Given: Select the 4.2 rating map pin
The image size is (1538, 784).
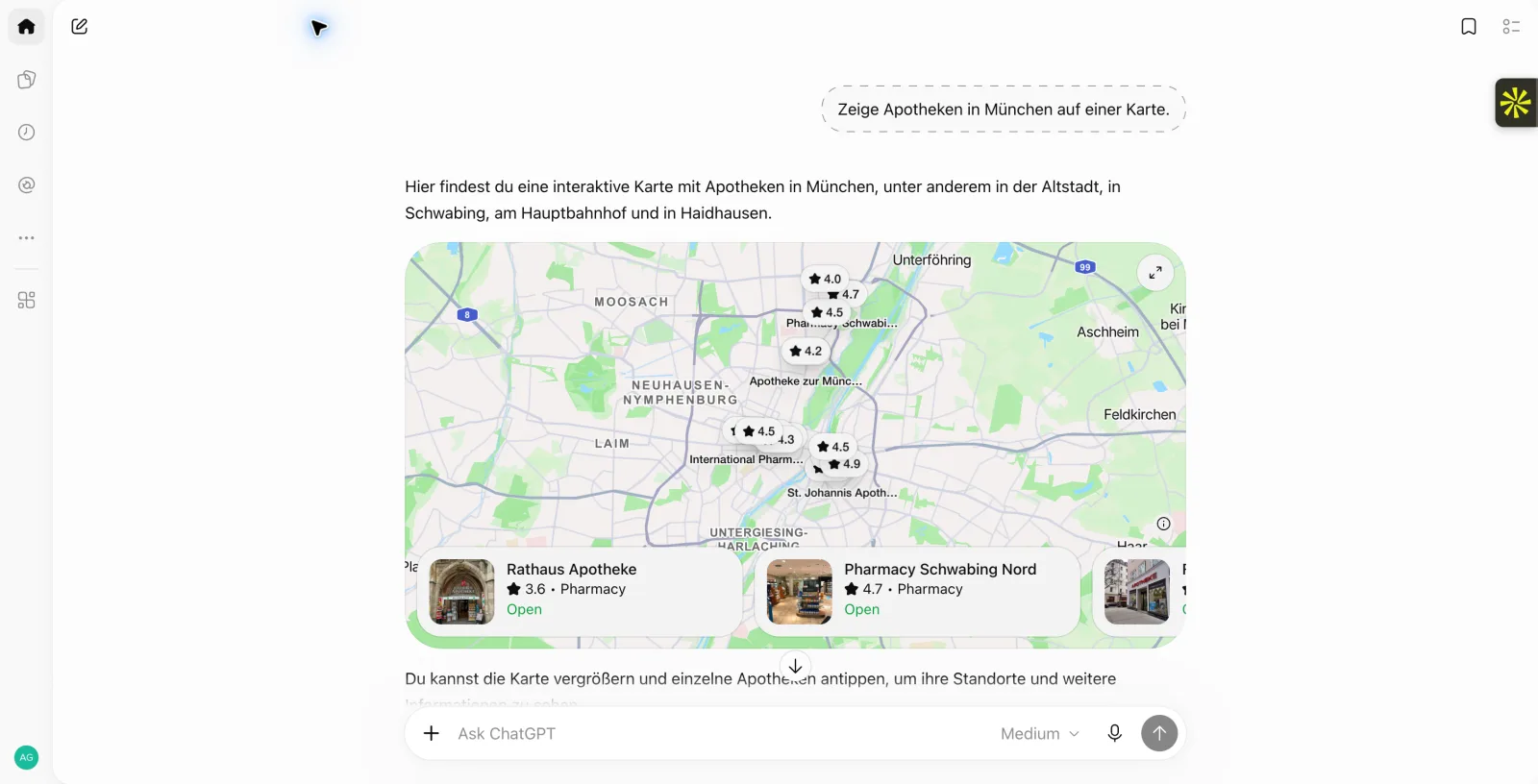Looking at the screenshot, I should 806,351.
